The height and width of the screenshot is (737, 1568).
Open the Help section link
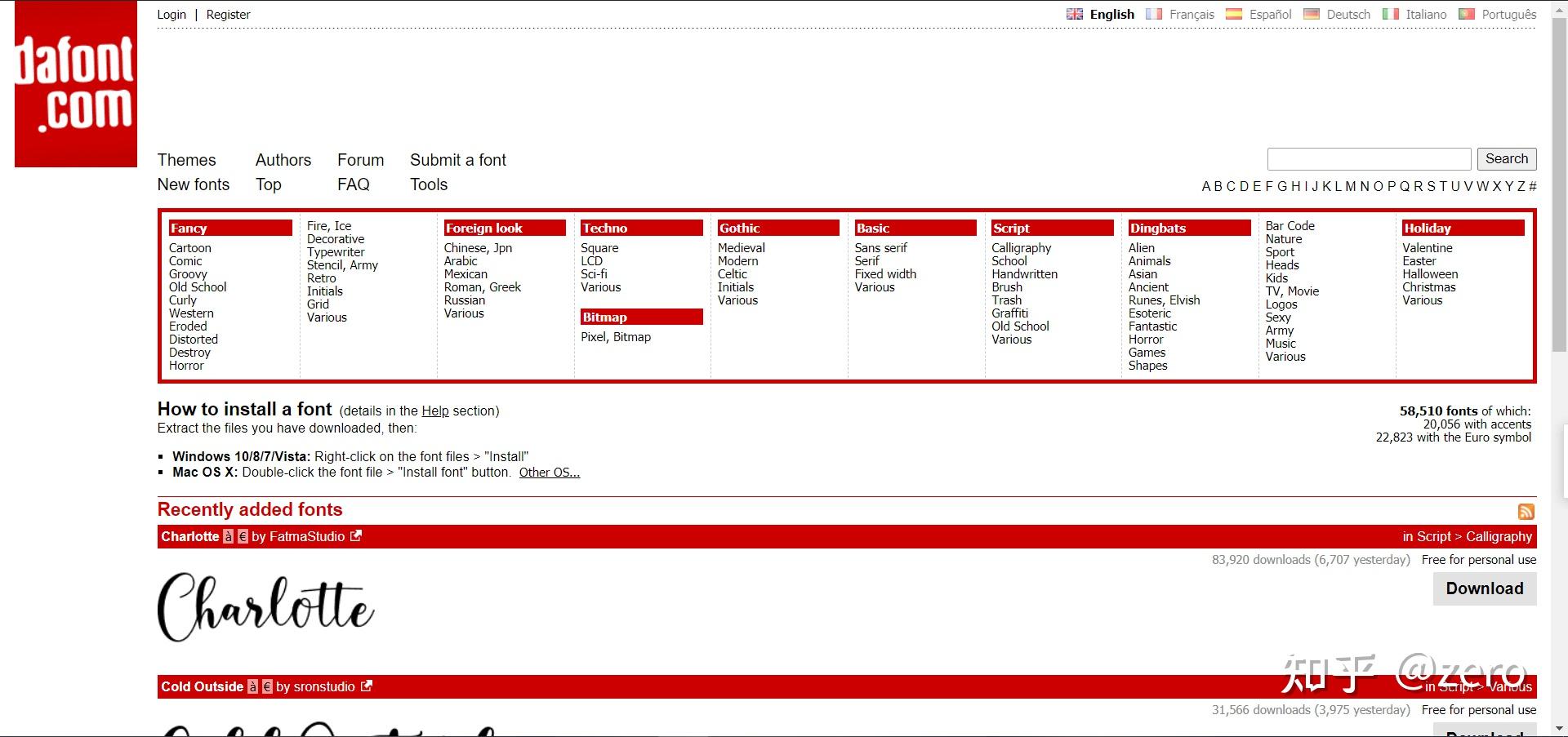coord(435,411)
